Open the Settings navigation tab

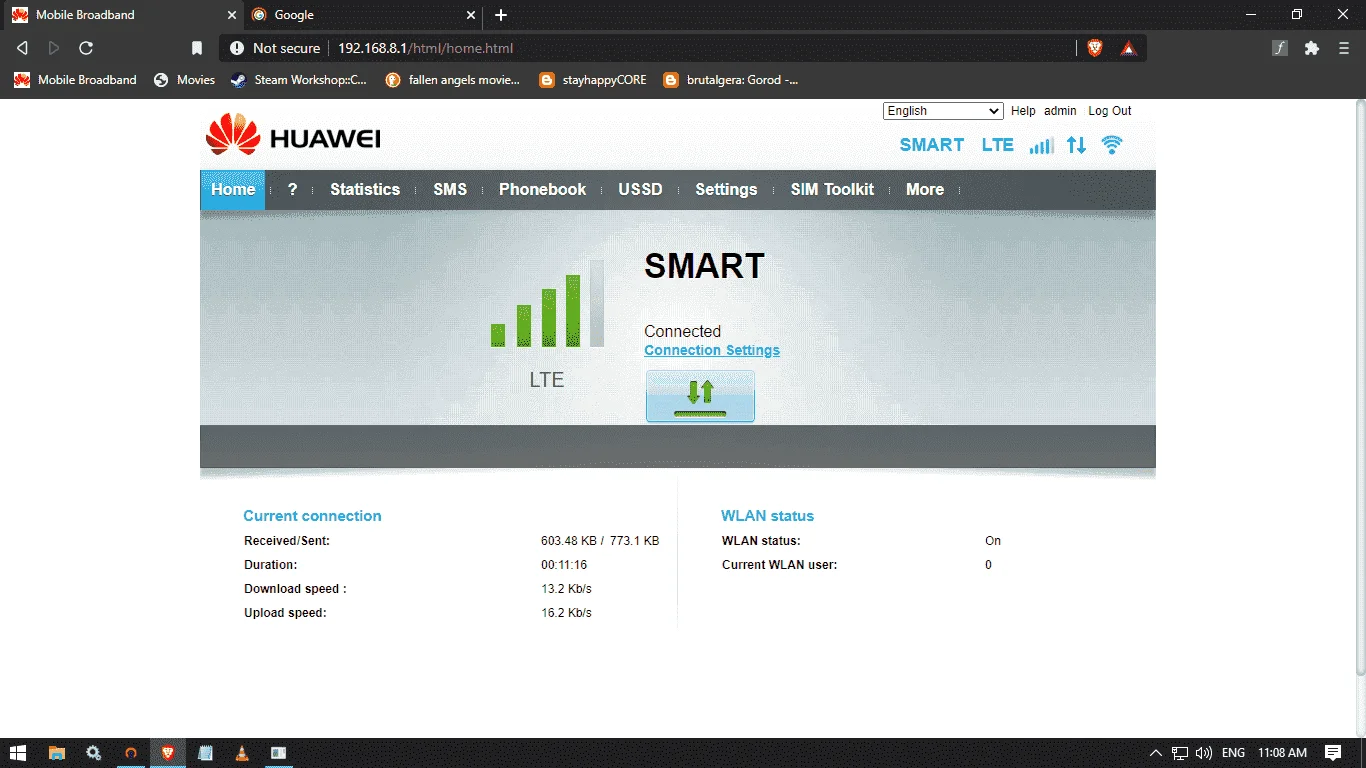(x=726, y=190)
